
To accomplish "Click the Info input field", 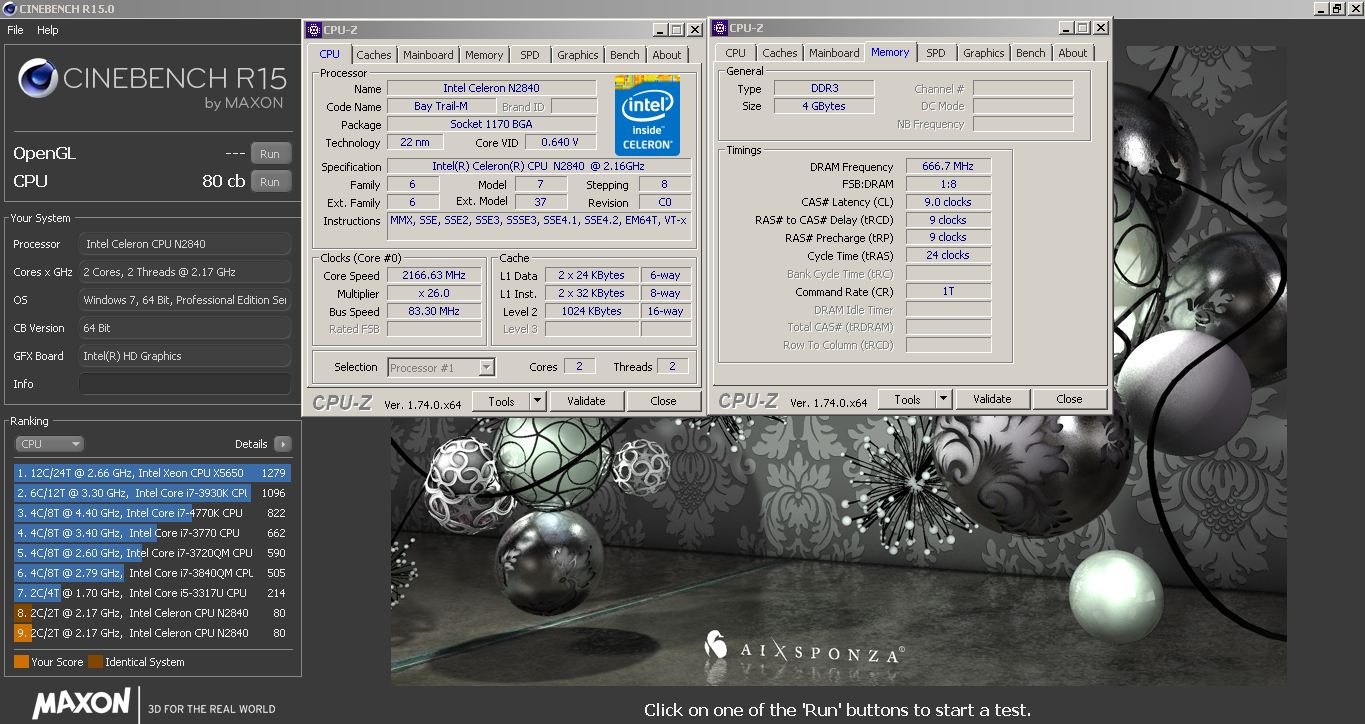I will click(x=185, y=384).
